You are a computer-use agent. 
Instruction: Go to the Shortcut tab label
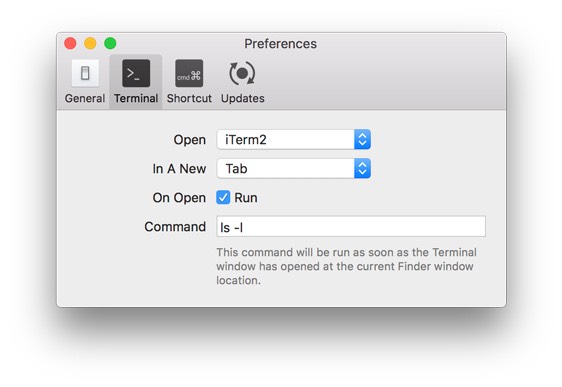tap(189, 98)
